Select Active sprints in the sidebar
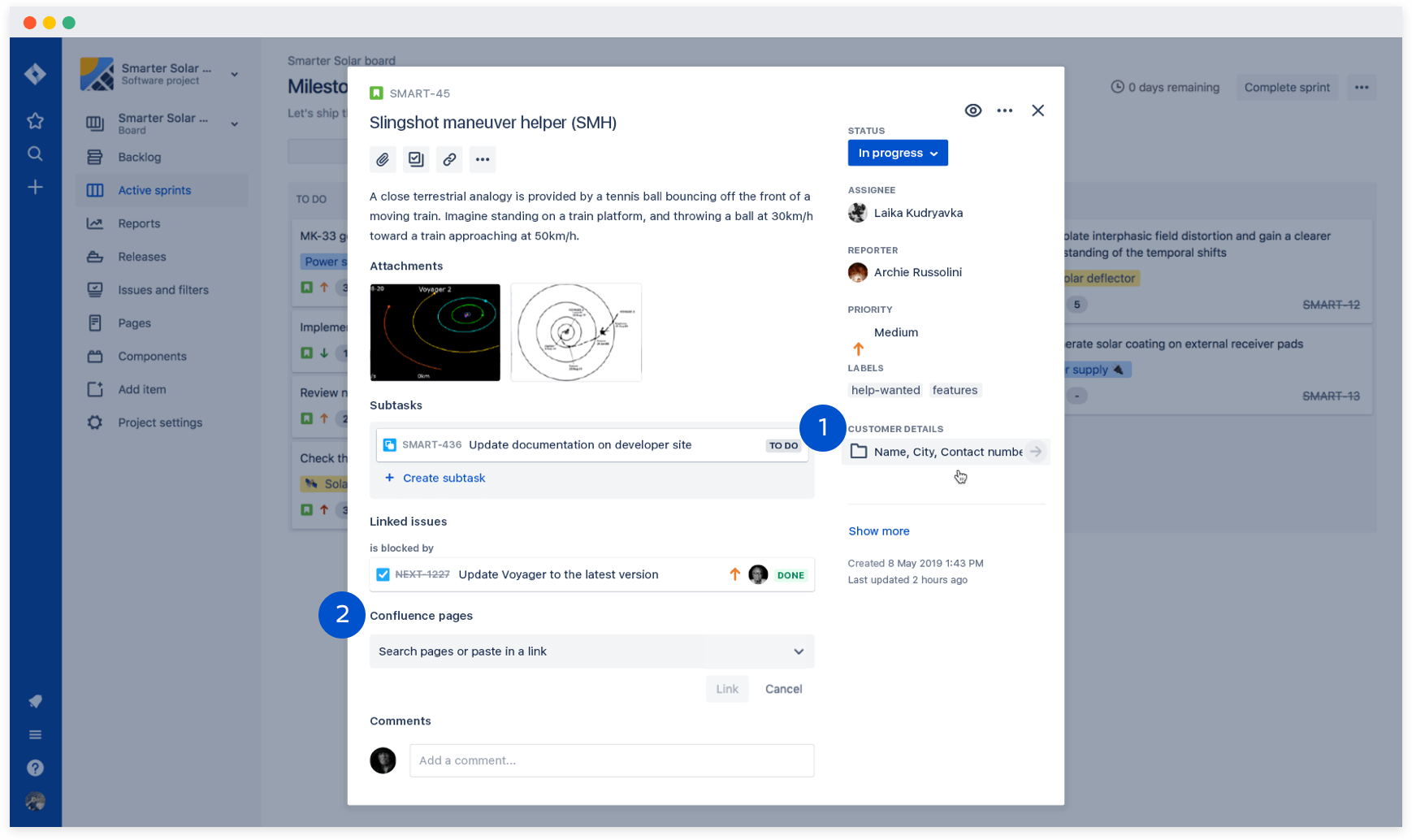This screenshot has width=1412, height=840. pos(161,190)
